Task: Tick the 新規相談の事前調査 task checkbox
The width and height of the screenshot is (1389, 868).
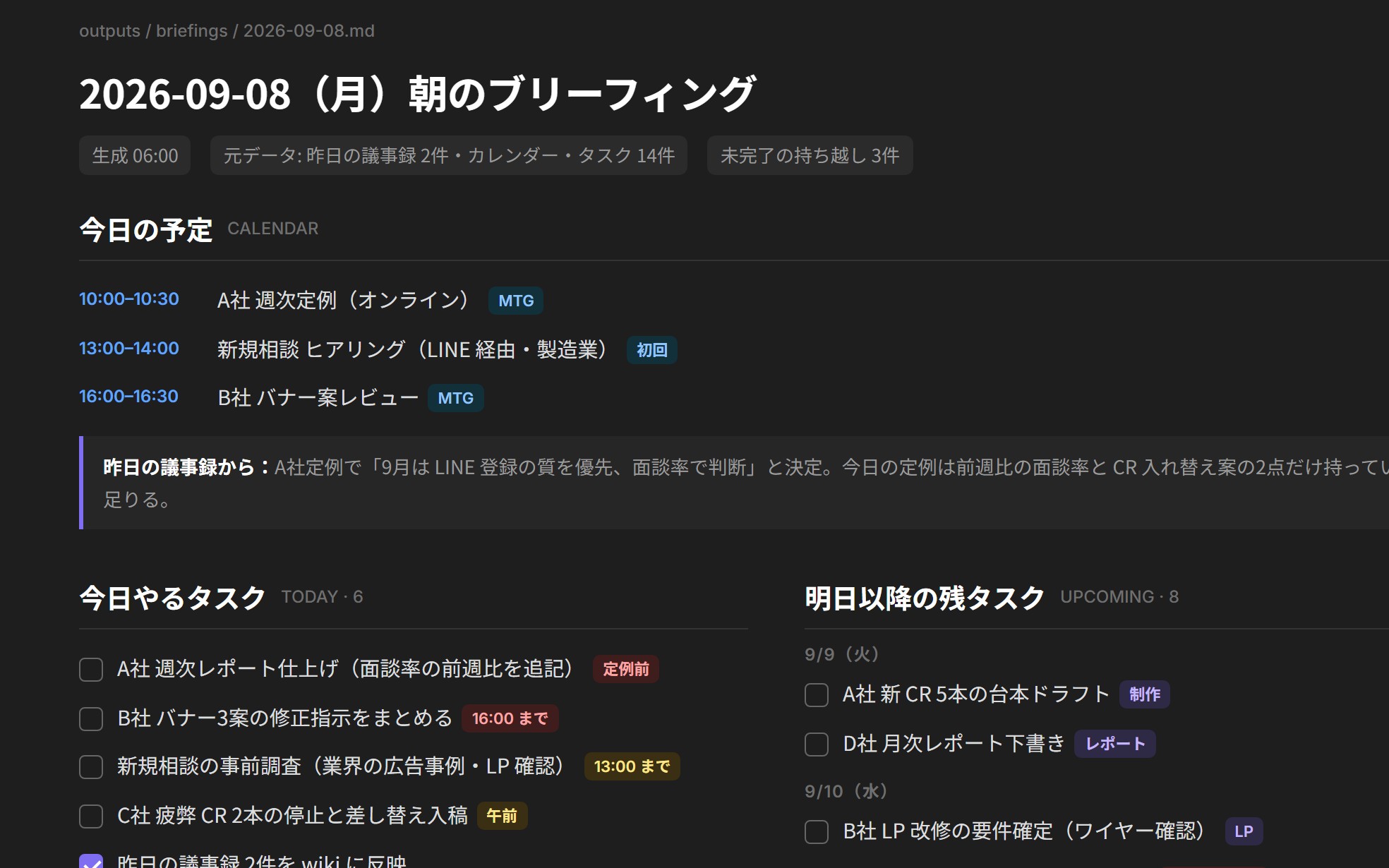Action: tap(91, 766)
